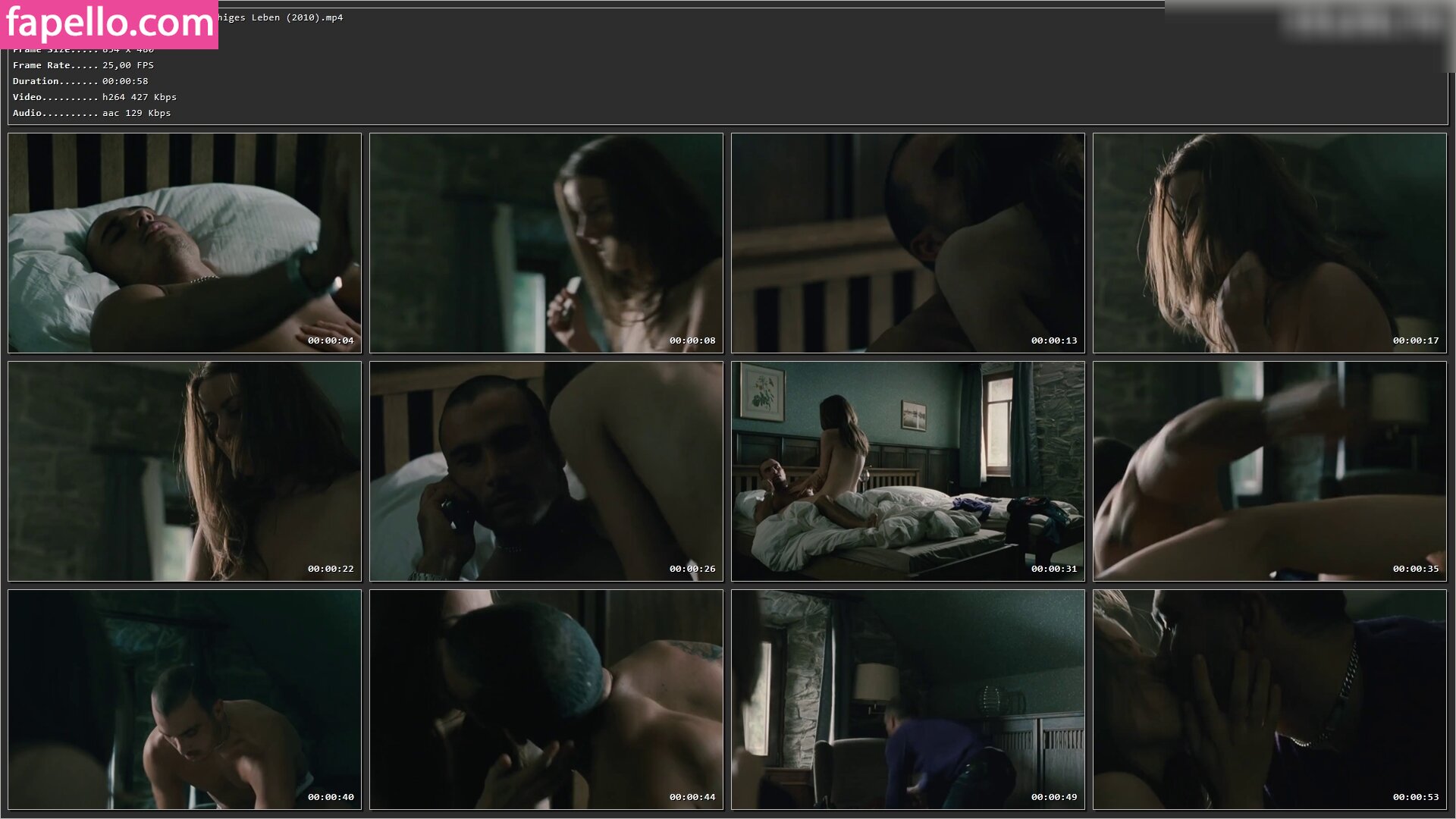Click the thumbnail stamped 00:00:35

coord(1269,471)
